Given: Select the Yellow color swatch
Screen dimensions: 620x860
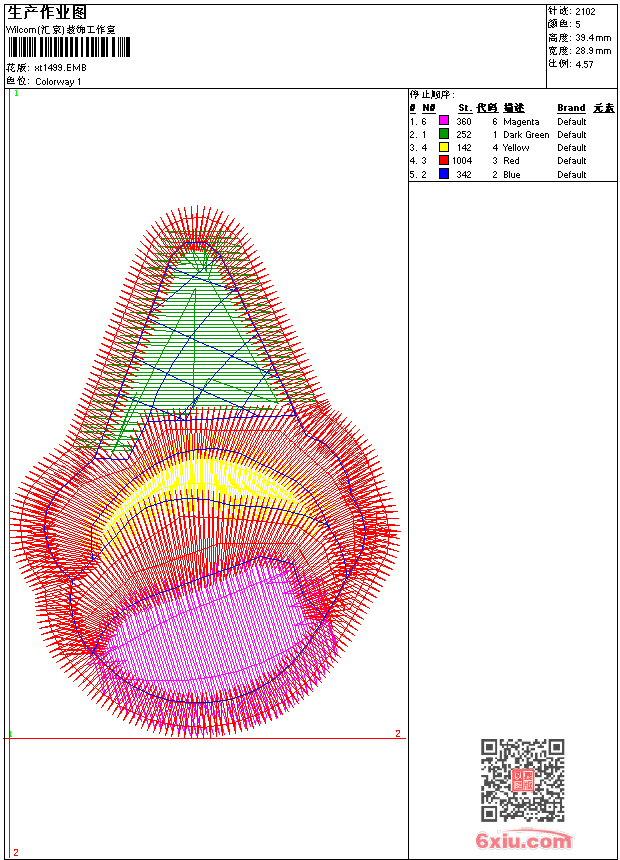Looking at the screenshot, I should tap(444, 148).
